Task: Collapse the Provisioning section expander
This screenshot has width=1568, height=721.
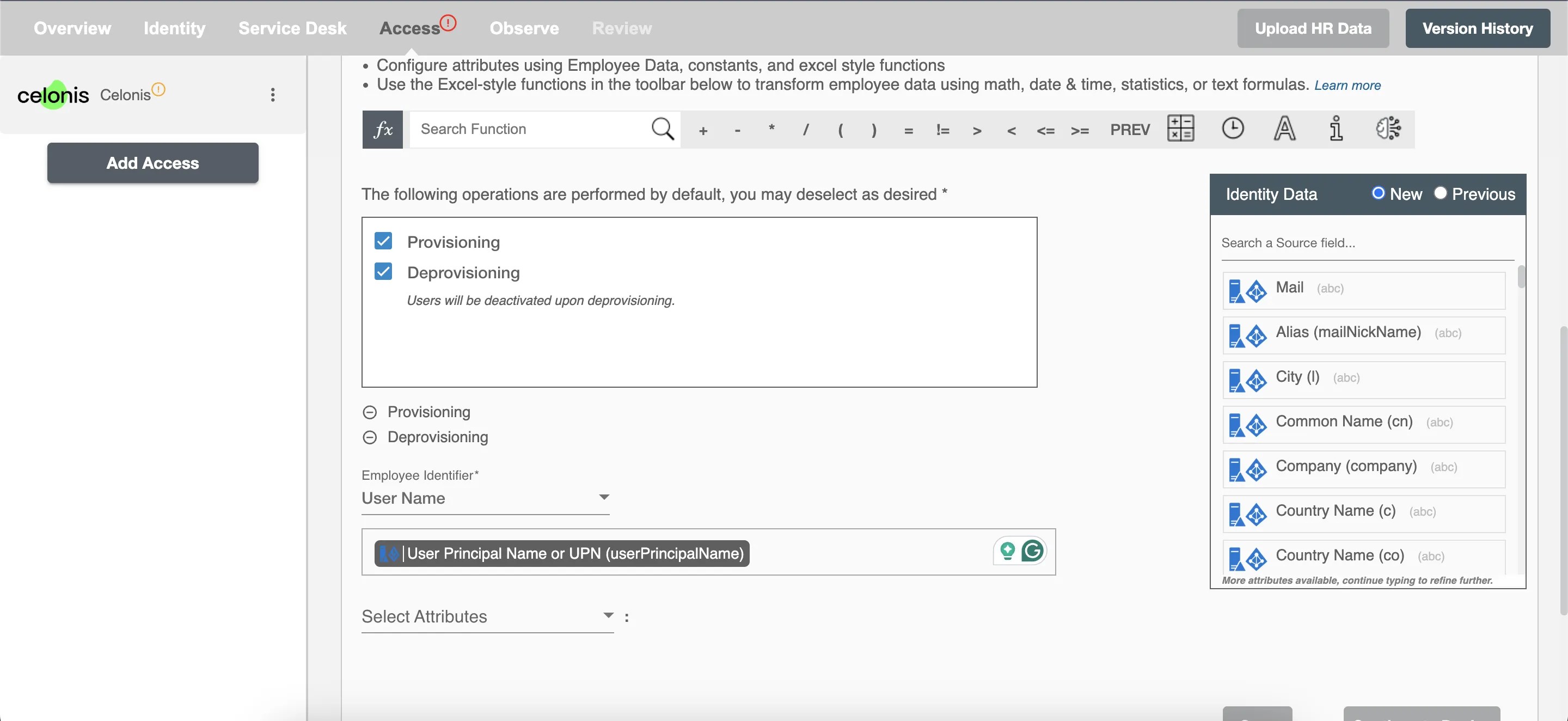Action: pos(370,412)
